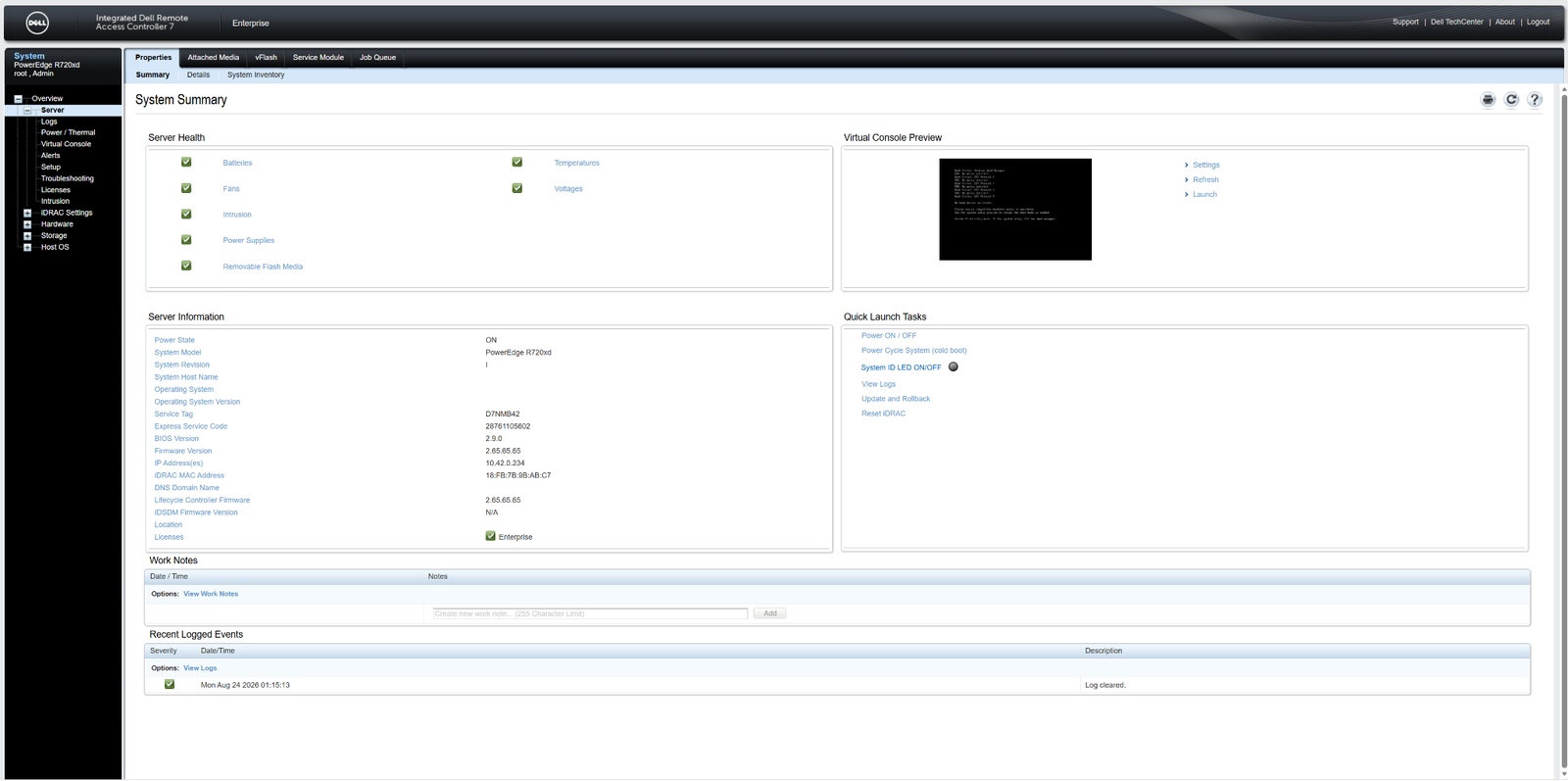The height and width of the screenshot is (781, 1568).
Task: Select Setup in the navigation tree
Action: 50,168
